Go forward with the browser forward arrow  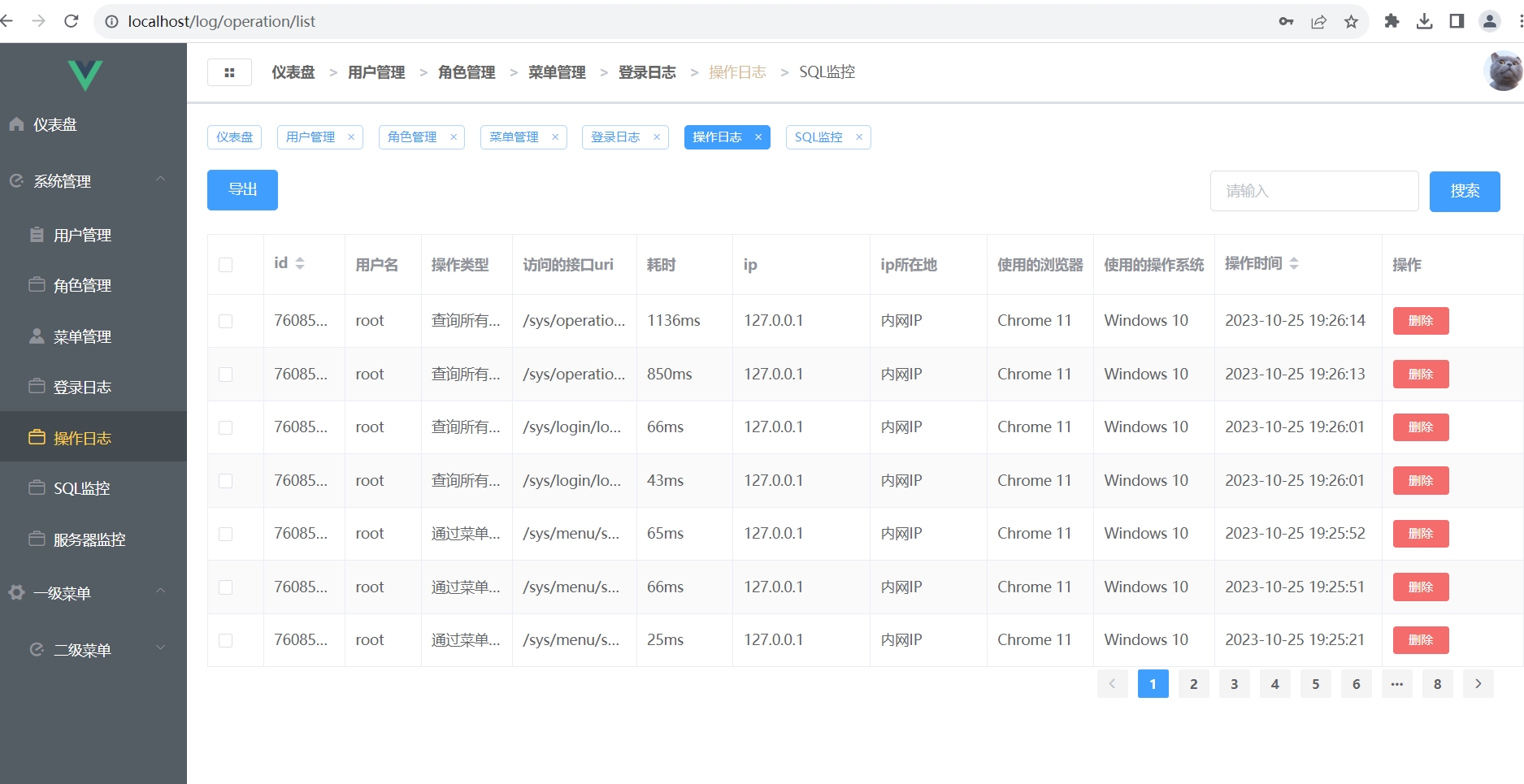[38, 21]
